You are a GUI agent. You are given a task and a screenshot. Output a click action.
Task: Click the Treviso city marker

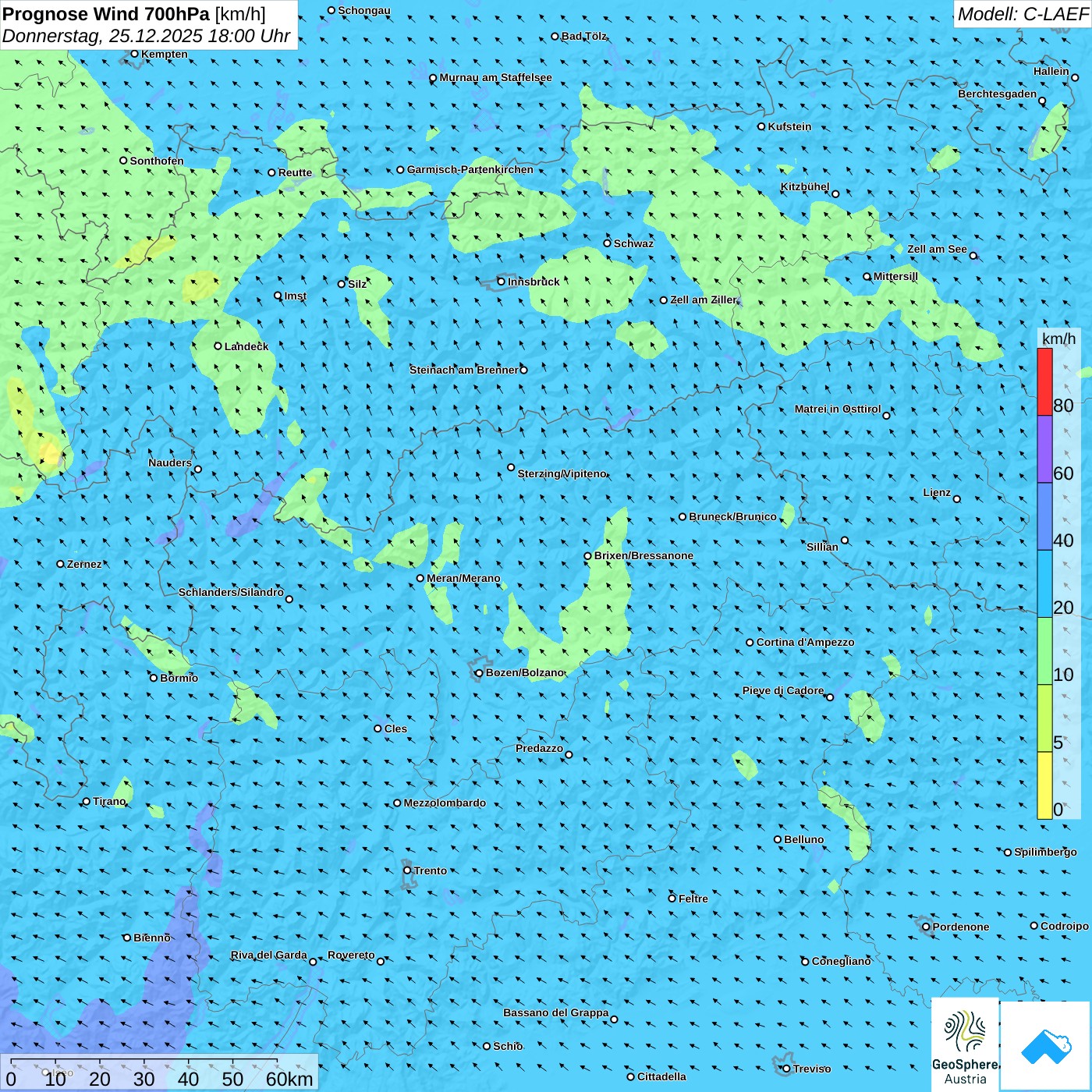point(786,1069)
